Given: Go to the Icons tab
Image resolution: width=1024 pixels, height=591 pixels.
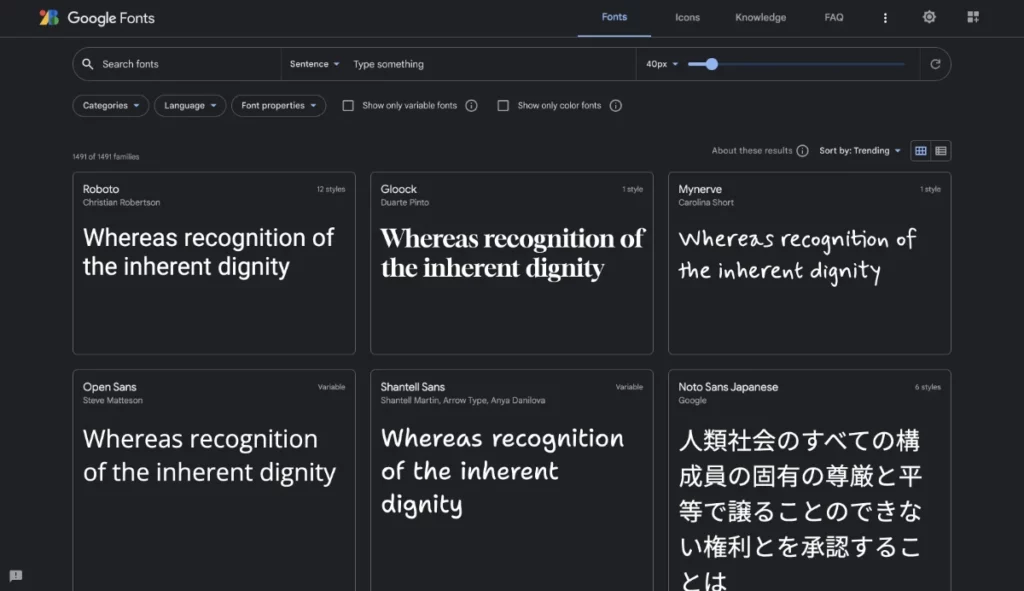Looking at the screenshot, I should coord(687,18).
